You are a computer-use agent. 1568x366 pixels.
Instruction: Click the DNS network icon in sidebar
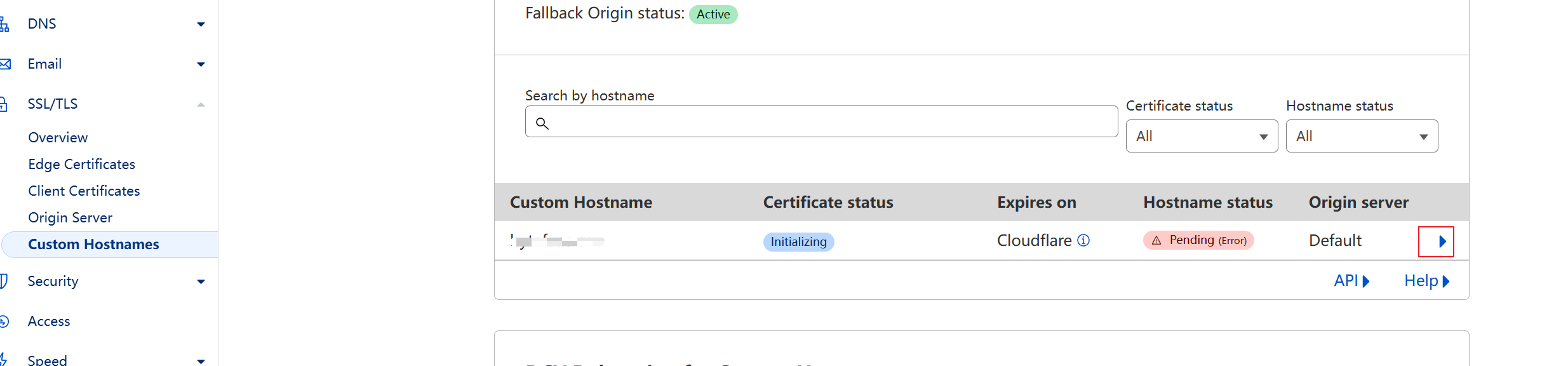point(4,24)
